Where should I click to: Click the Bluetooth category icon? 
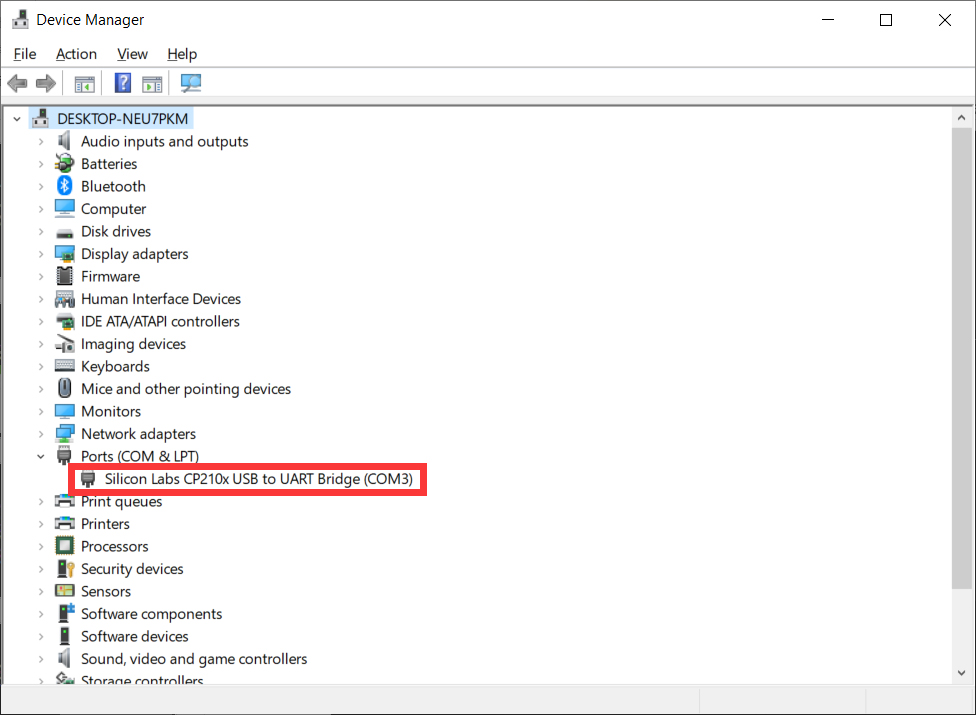pos(65,186)
